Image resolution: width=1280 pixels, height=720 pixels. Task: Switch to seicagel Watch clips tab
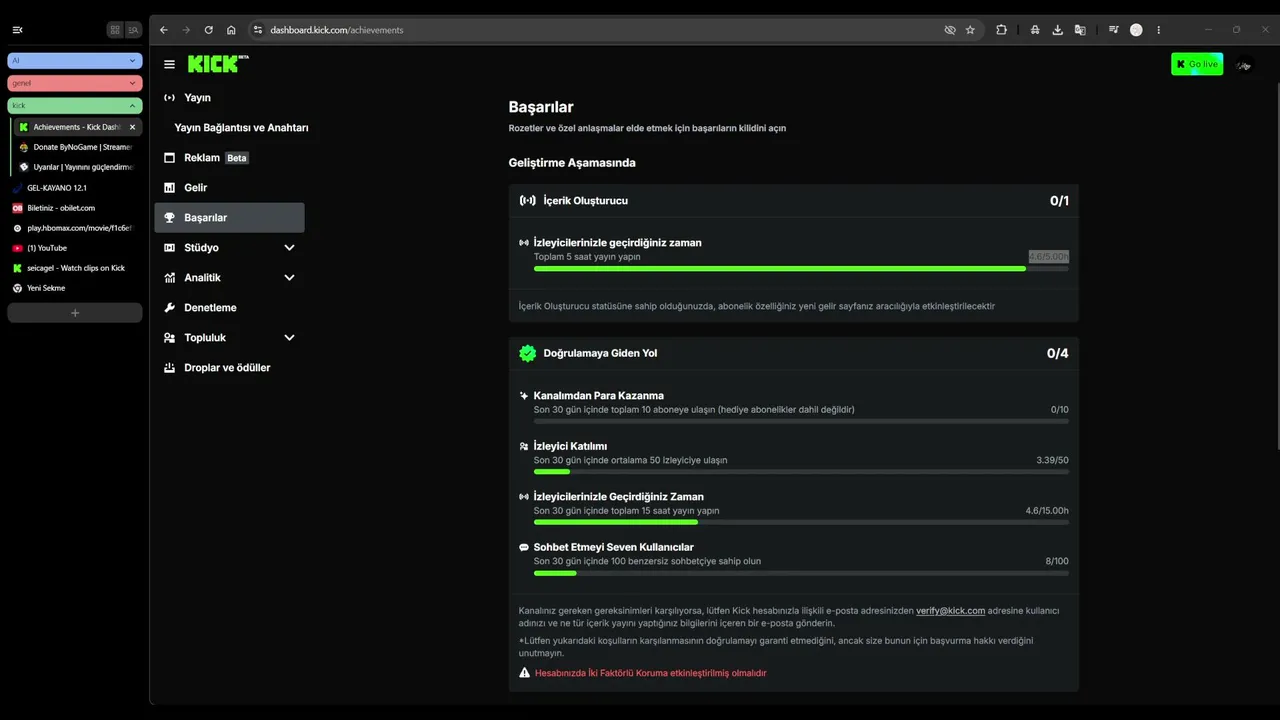tap(75, 268)
